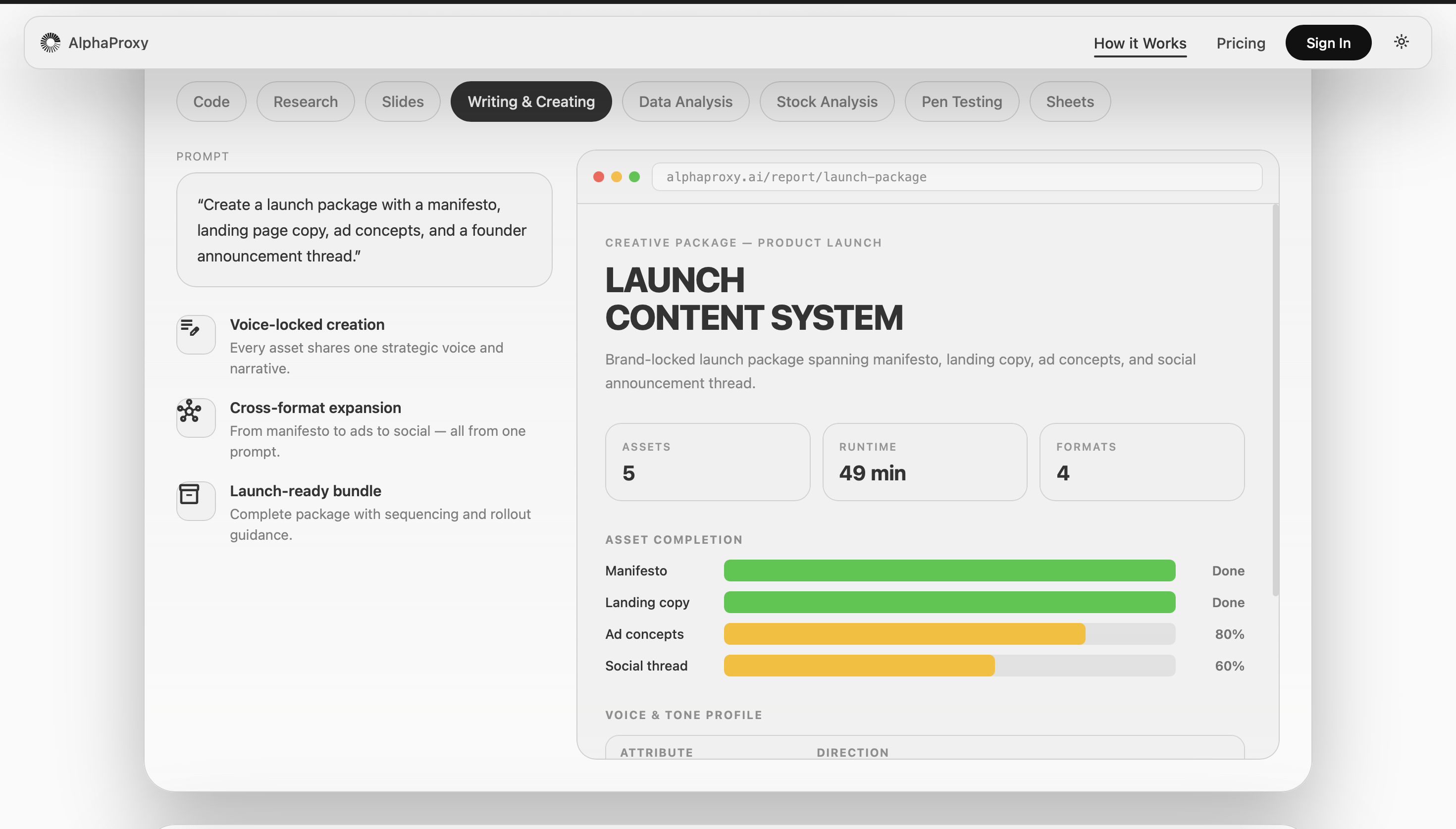This screenshot has height=829, width=1456.
Task: Click the AlphaProxy sunburst logo icon
Action: (x=50, y=43)
